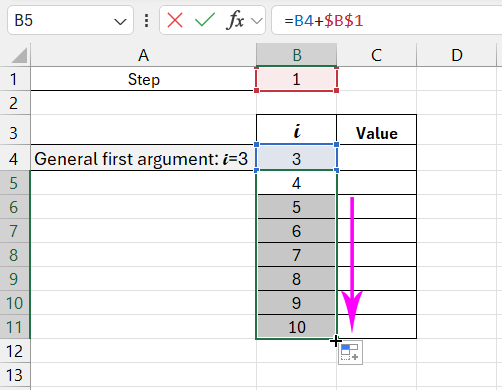The width and height of the screenshot is (502, 390).
Task: Click cell B9 containing 8
Action: coord(296,279)
